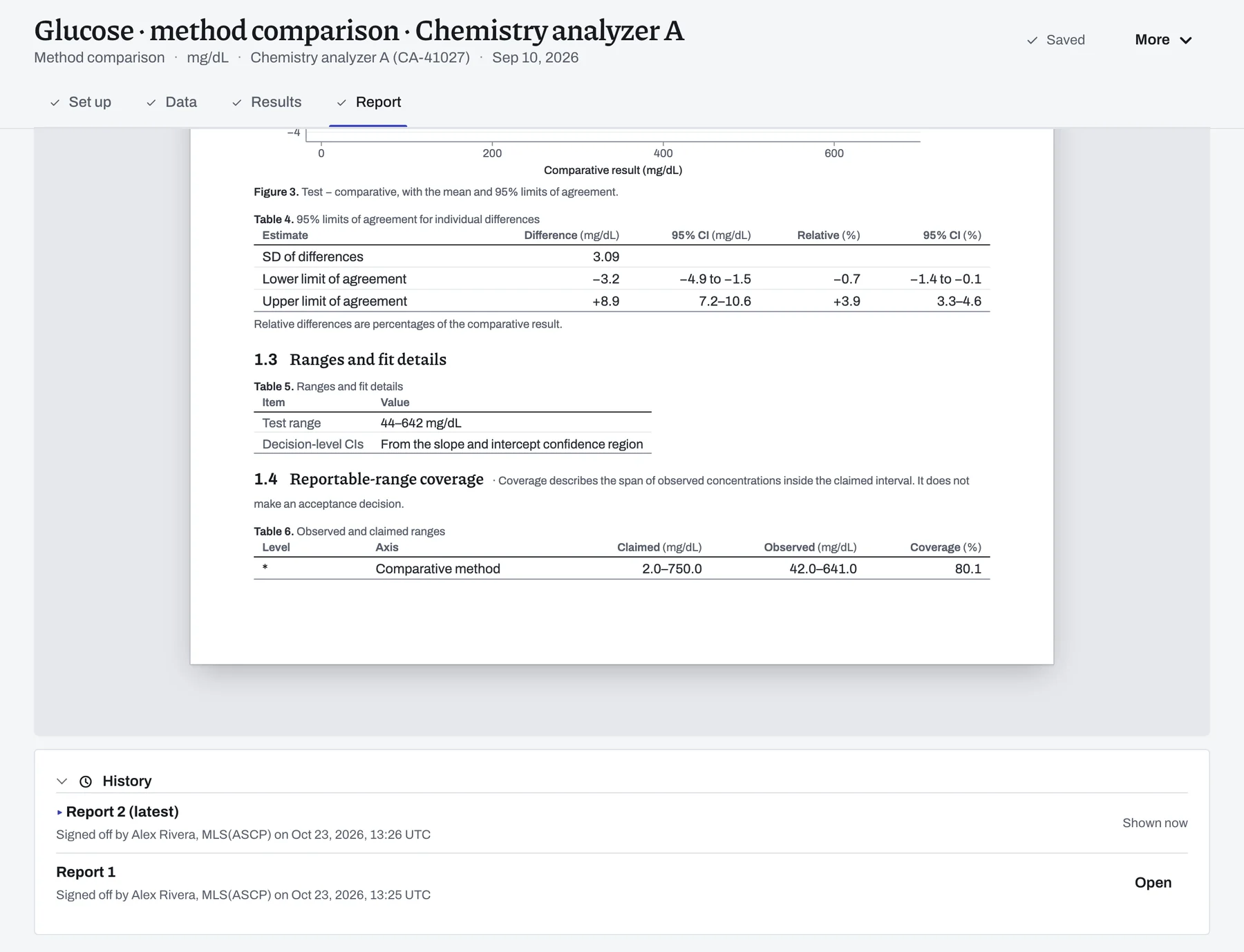
Task: Click the 'Table 6. Observed and claimed ranges' caption
Action: [x=349, y=531]
